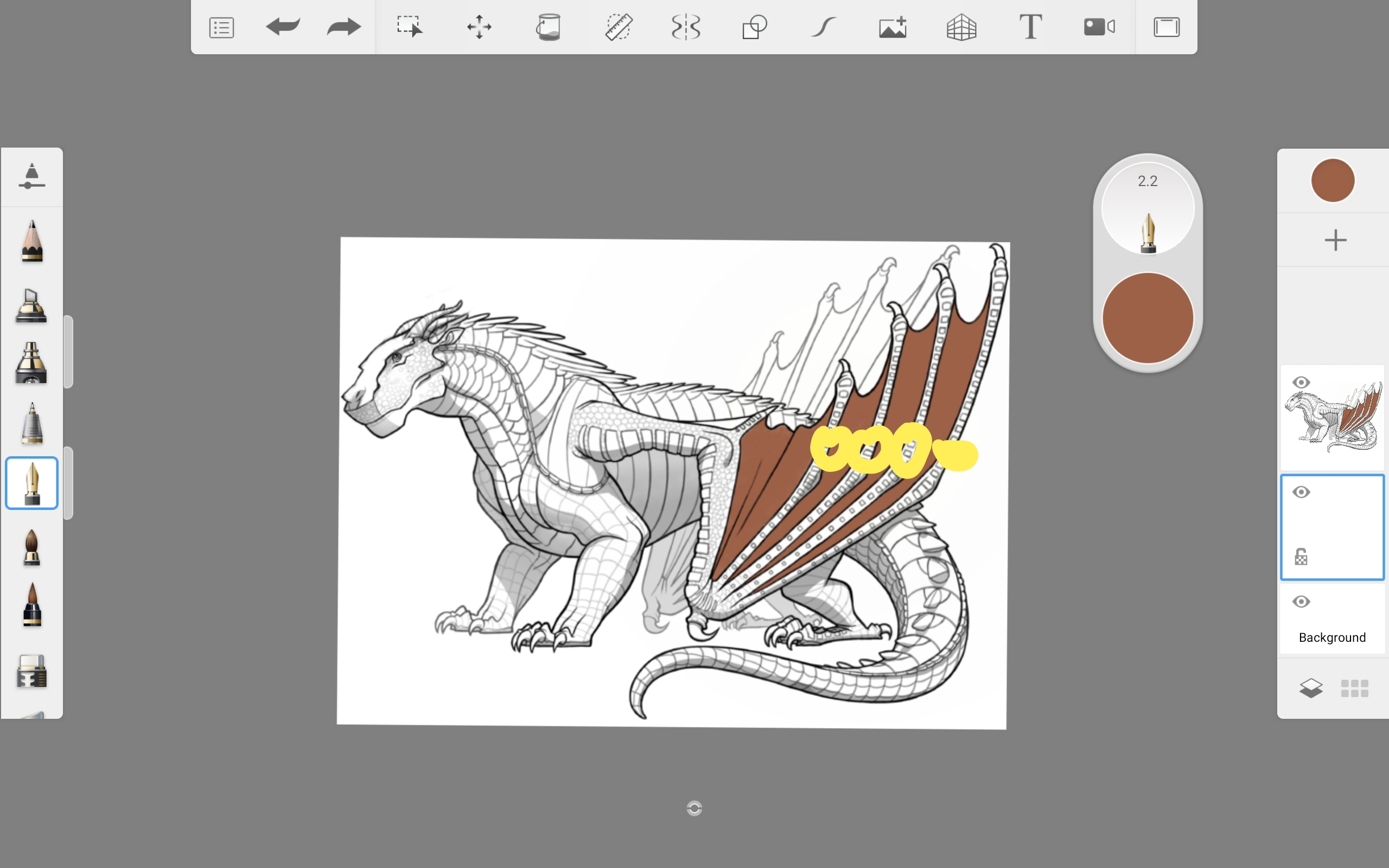Open brush properties at top of palette
This screenshot has width=1389, height=868.
pyautogui.click(x=31, y=176)
